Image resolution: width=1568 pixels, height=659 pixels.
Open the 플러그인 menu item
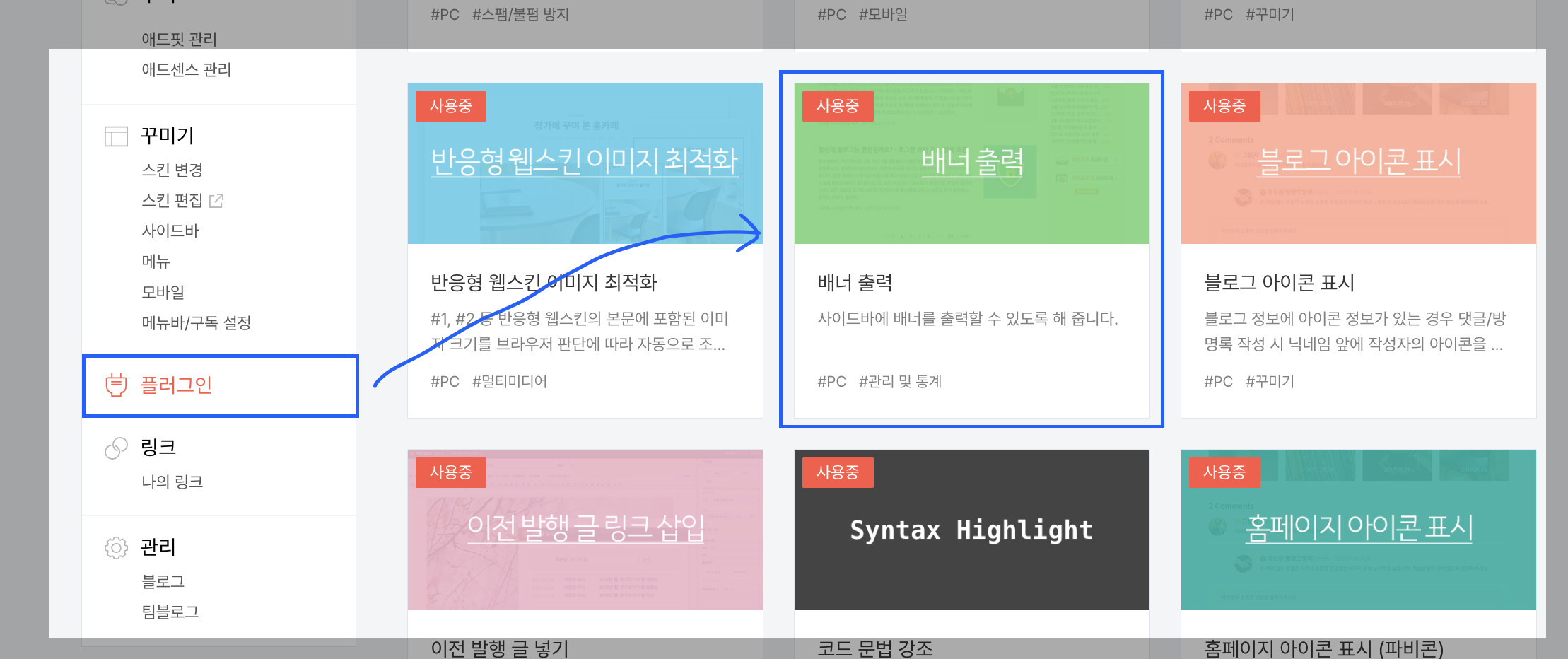[220, 385]
